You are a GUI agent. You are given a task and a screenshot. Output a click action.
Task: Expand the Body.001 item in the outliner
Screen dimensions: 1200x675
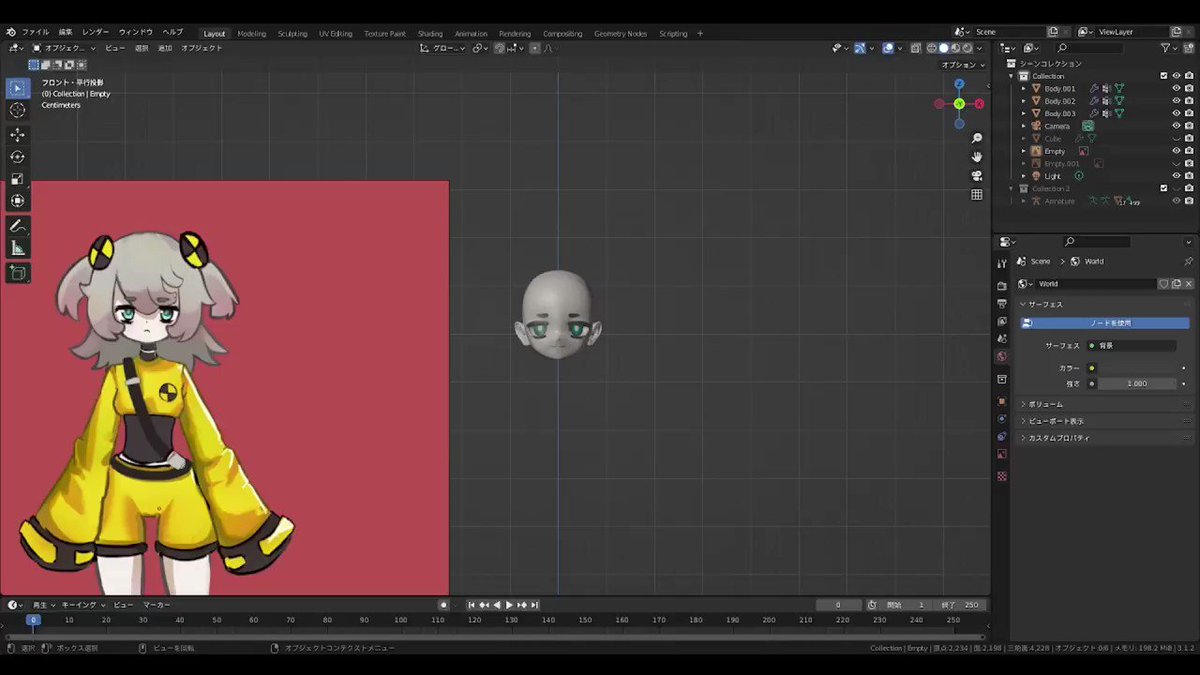tap(1021, 87)
